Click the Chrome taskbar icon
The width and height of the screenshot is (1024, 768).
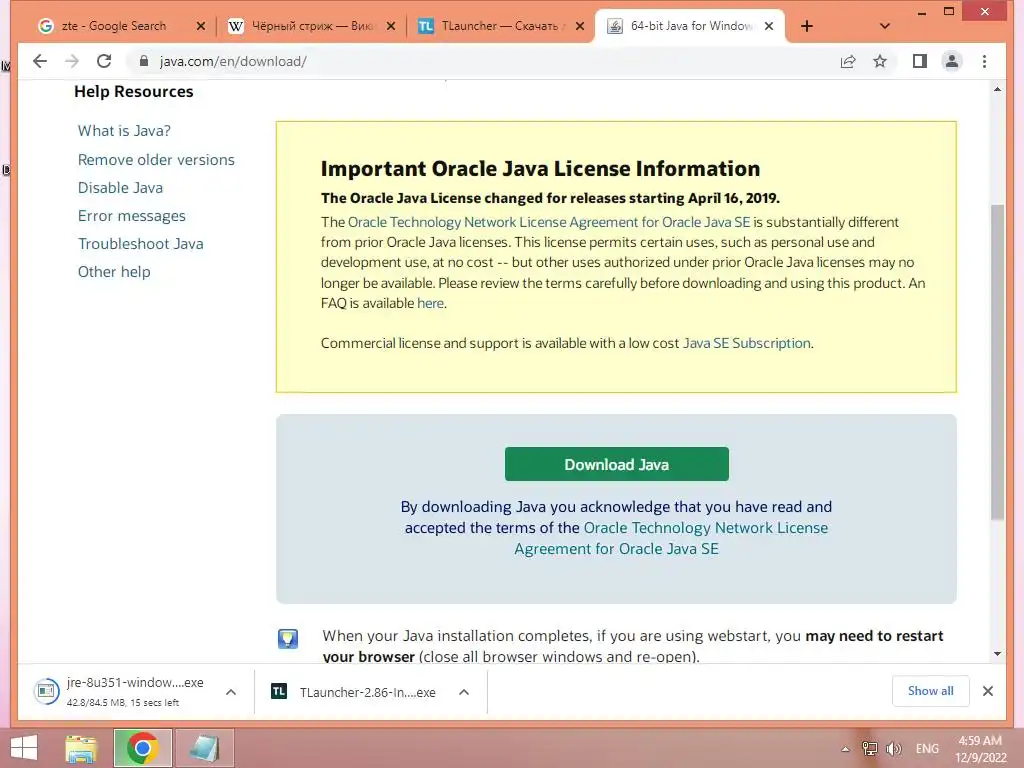pyautogui.click(x=142, y=748)
